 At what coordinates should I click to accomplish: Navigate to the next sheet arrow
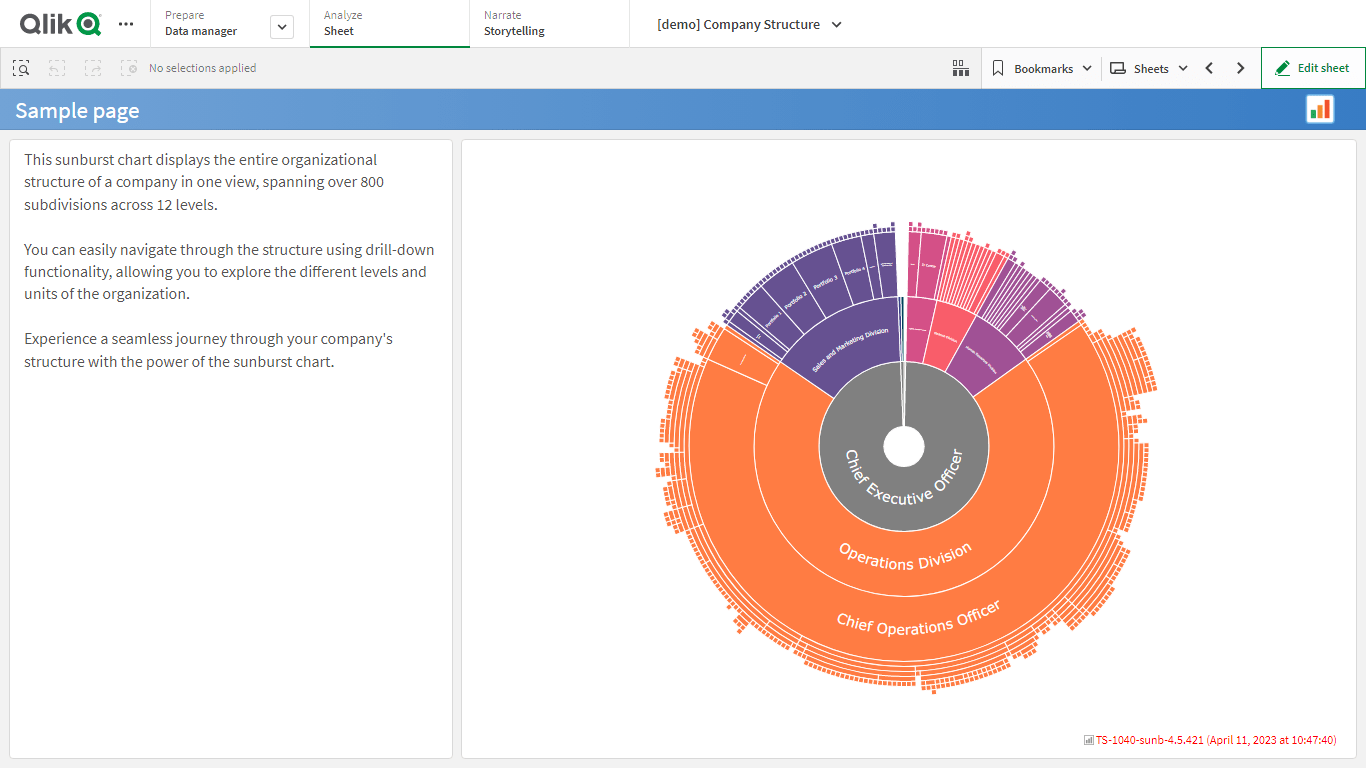pos(1240,67)
